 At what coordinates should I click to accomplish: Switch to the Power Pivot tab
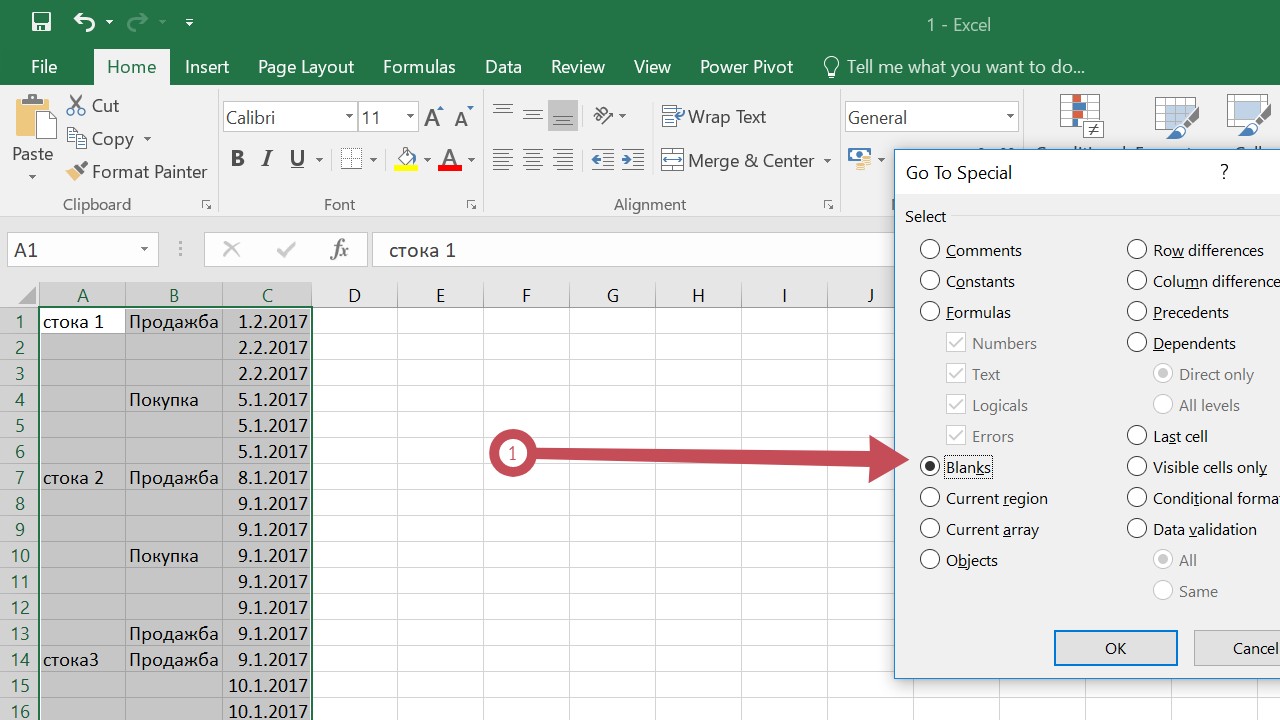(746, 67)
